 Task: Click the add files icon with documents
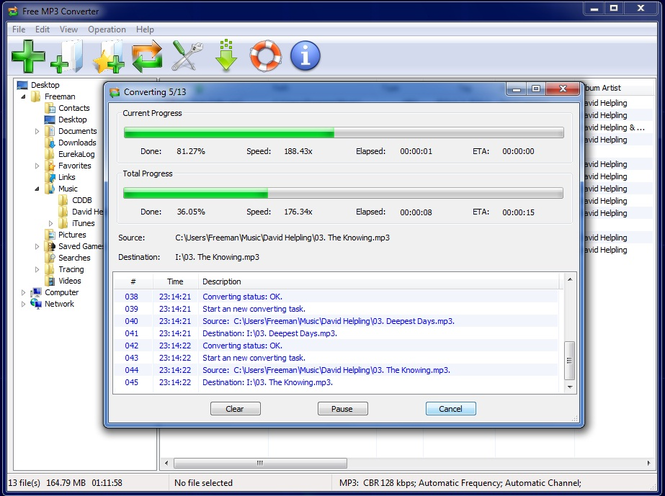point(66,57)
